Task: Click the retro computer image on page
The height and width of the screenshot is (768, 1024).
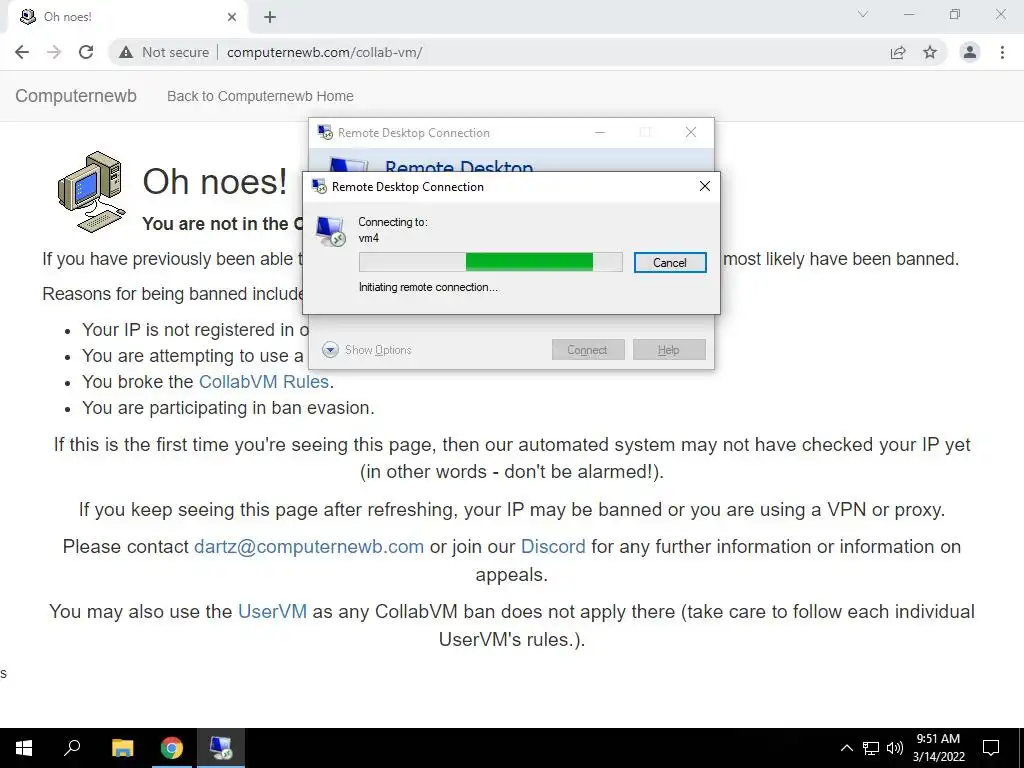Action: coord(91,191)
